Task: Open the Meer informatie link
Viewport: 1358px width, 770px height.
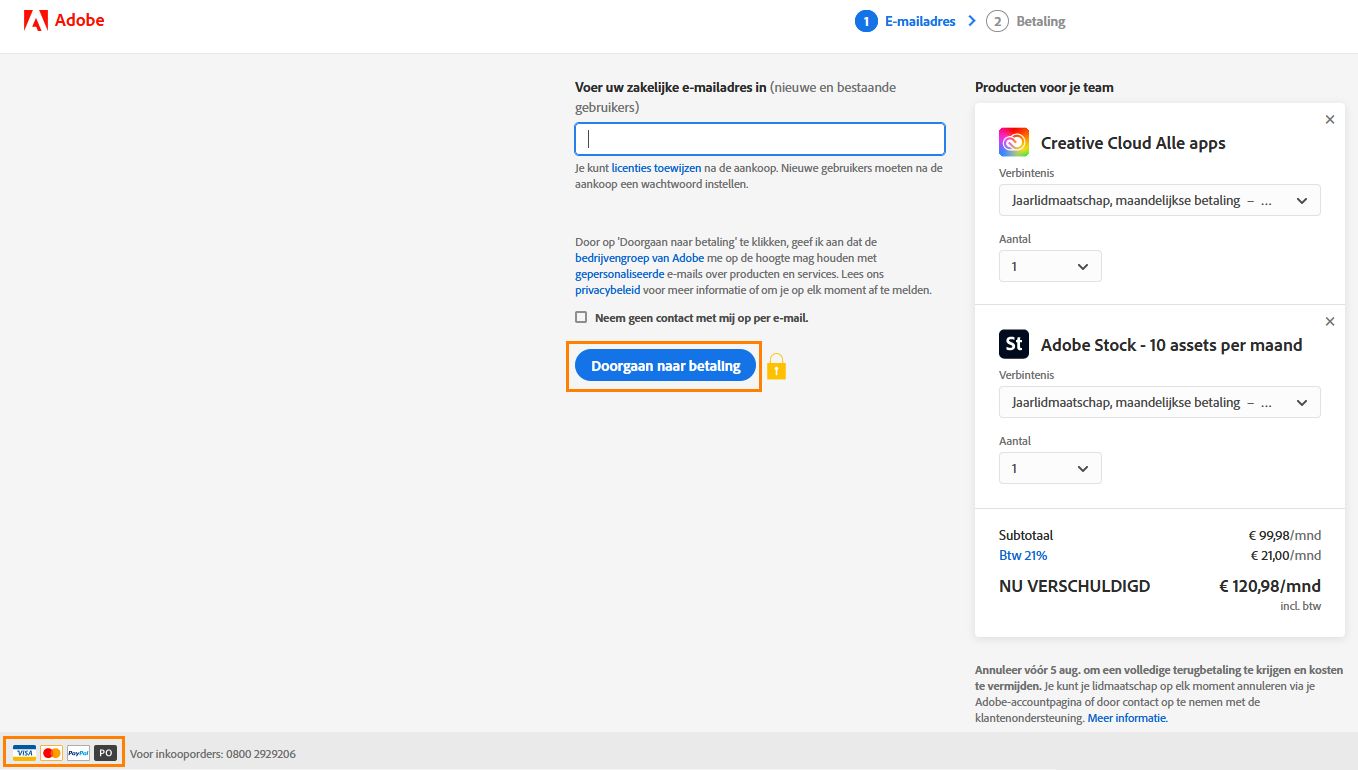Action: [x=1127, y=718]
